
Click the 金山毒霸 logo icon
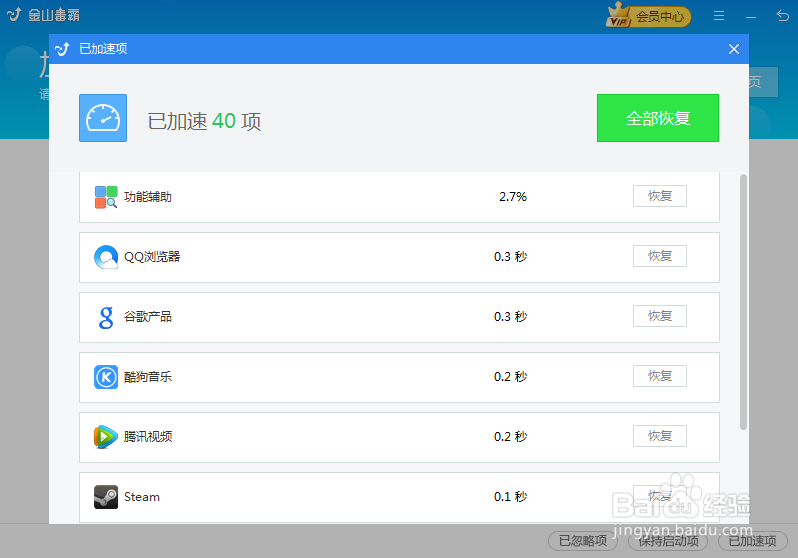pos(14,15)
